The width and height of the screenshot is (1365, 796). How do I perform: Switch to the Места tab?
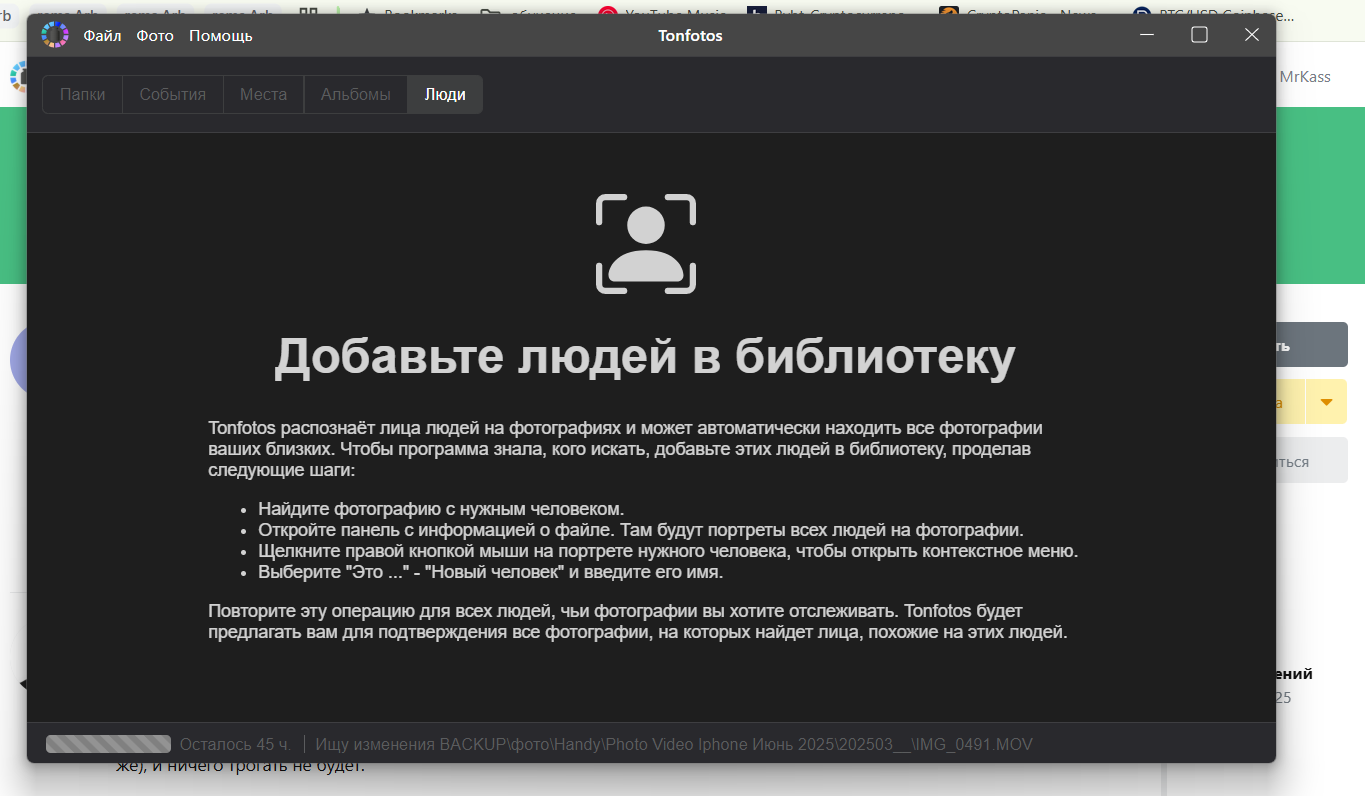tap(264, 95)
